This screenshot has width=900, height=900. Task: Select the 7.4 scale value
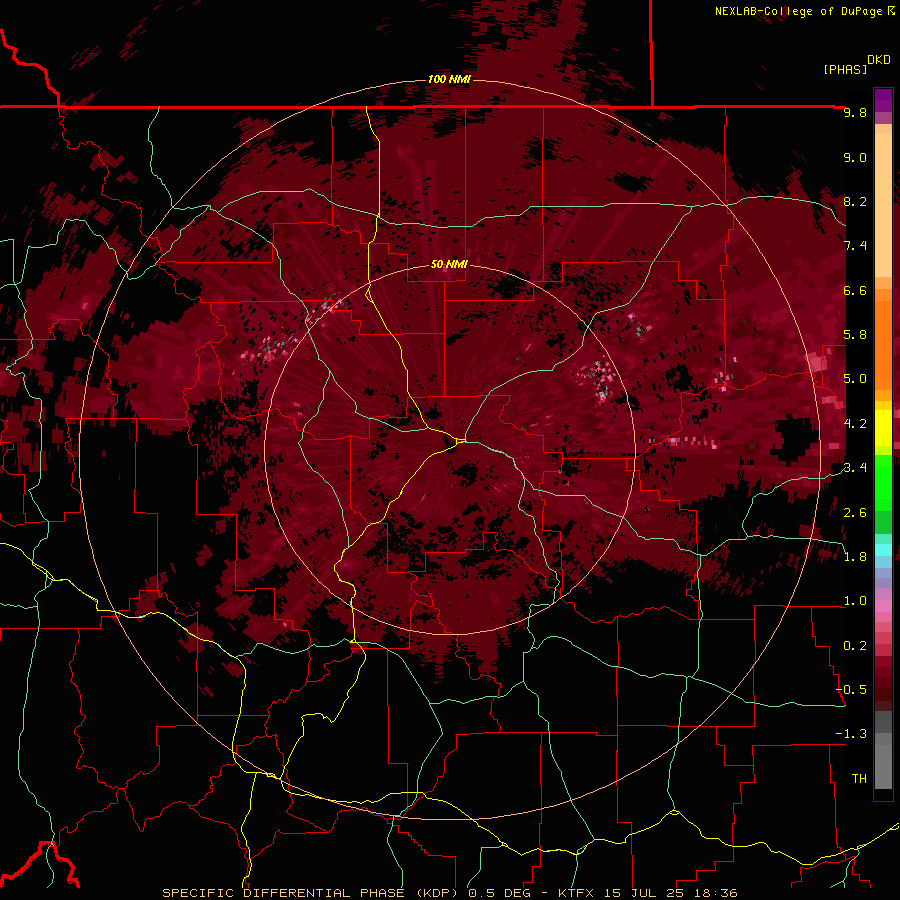pyautogui.click(x=855, y=246)
